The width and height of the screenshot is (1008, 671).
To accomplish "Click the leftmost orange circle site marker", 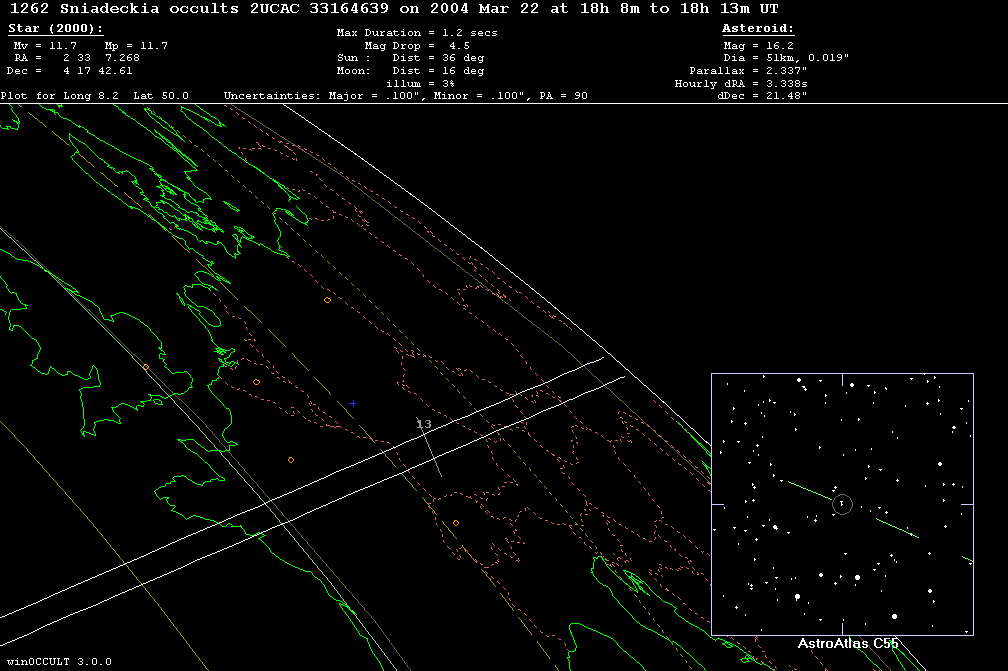I will pyautogui.click(x=145, y=367).
